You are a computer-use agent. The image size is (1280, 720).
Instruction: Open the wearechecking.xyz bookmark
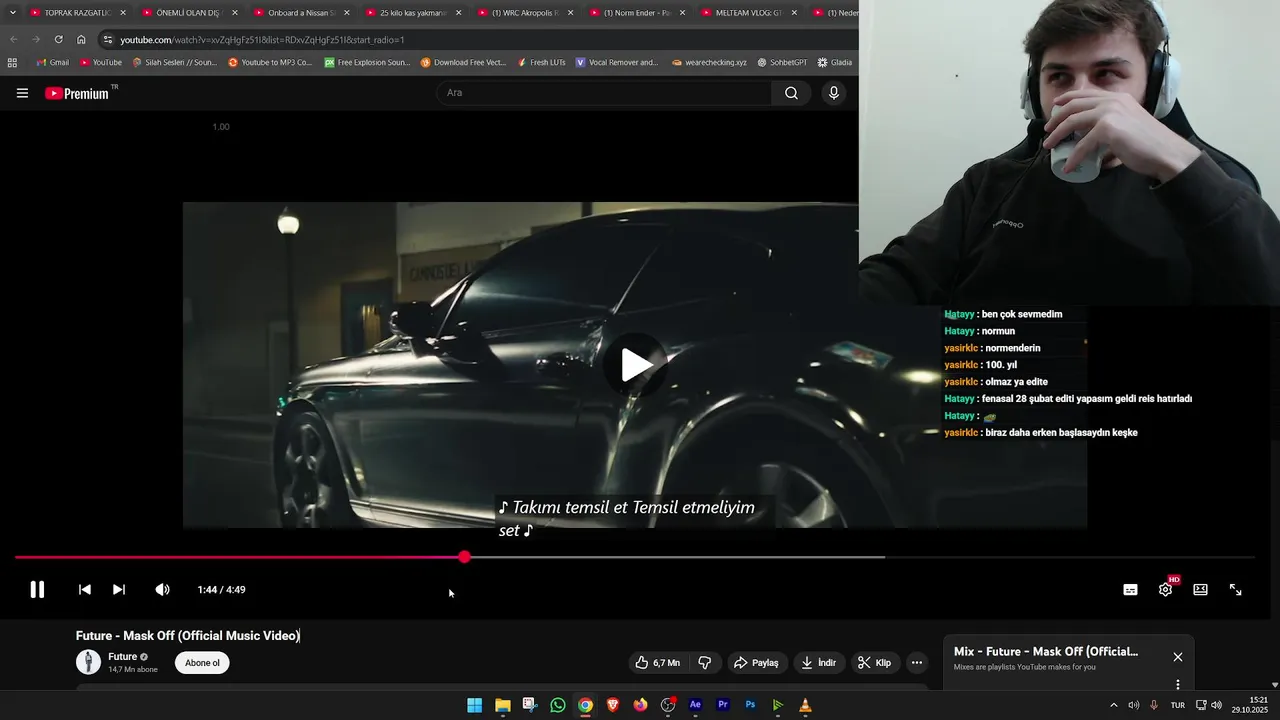pos(709,62)
